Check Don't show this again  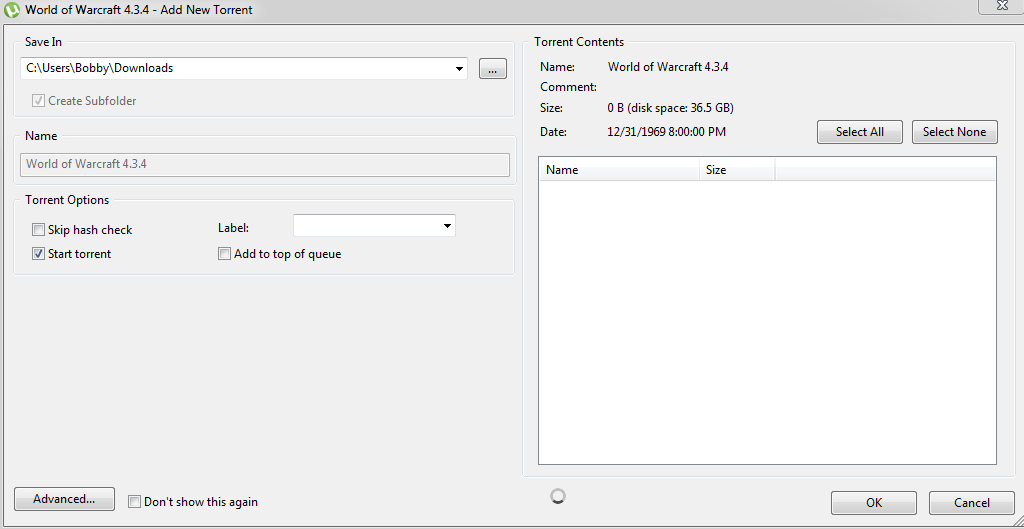(x=135, y=502)
